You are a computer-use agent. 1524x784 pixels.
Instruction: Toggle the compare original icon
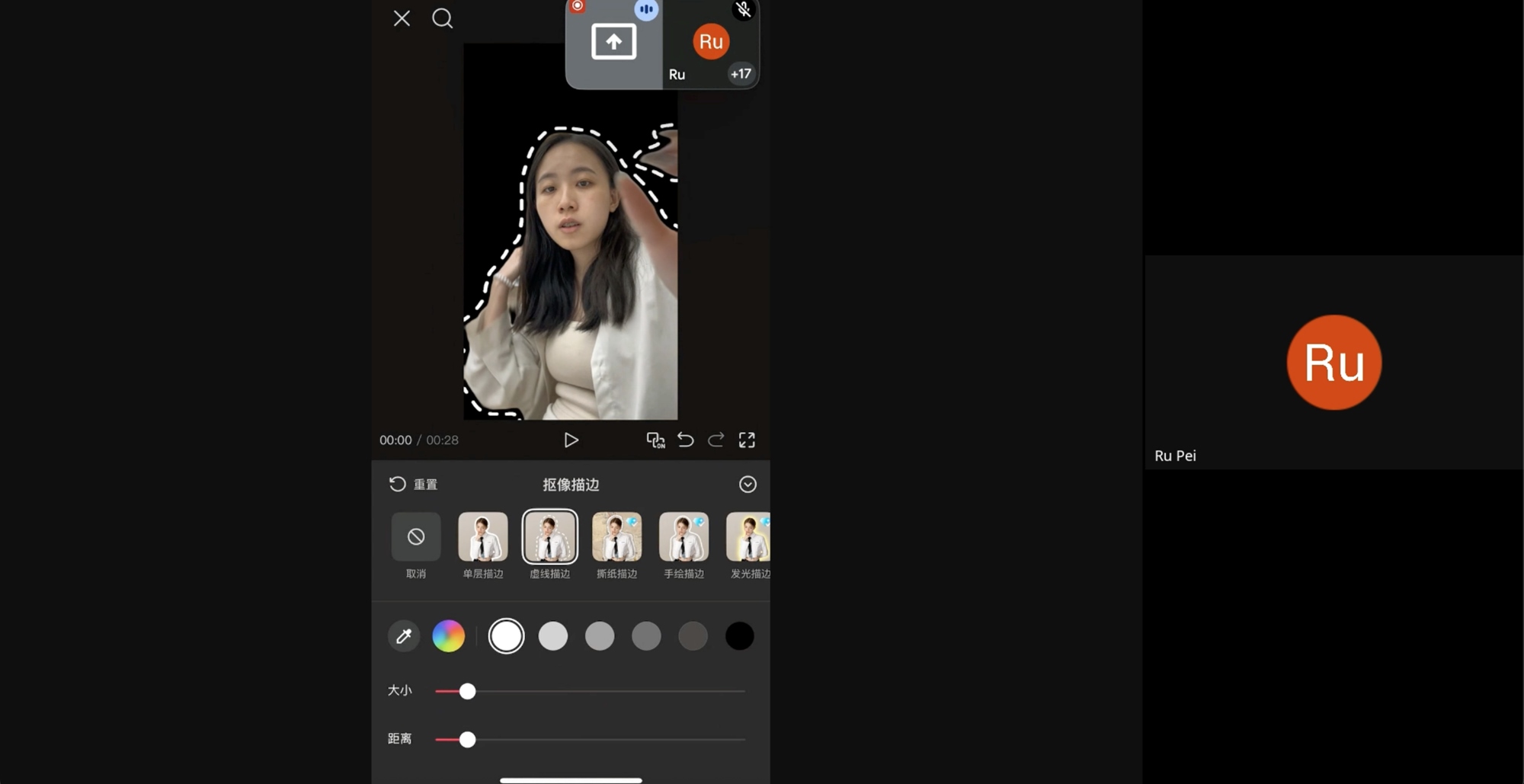655,440
